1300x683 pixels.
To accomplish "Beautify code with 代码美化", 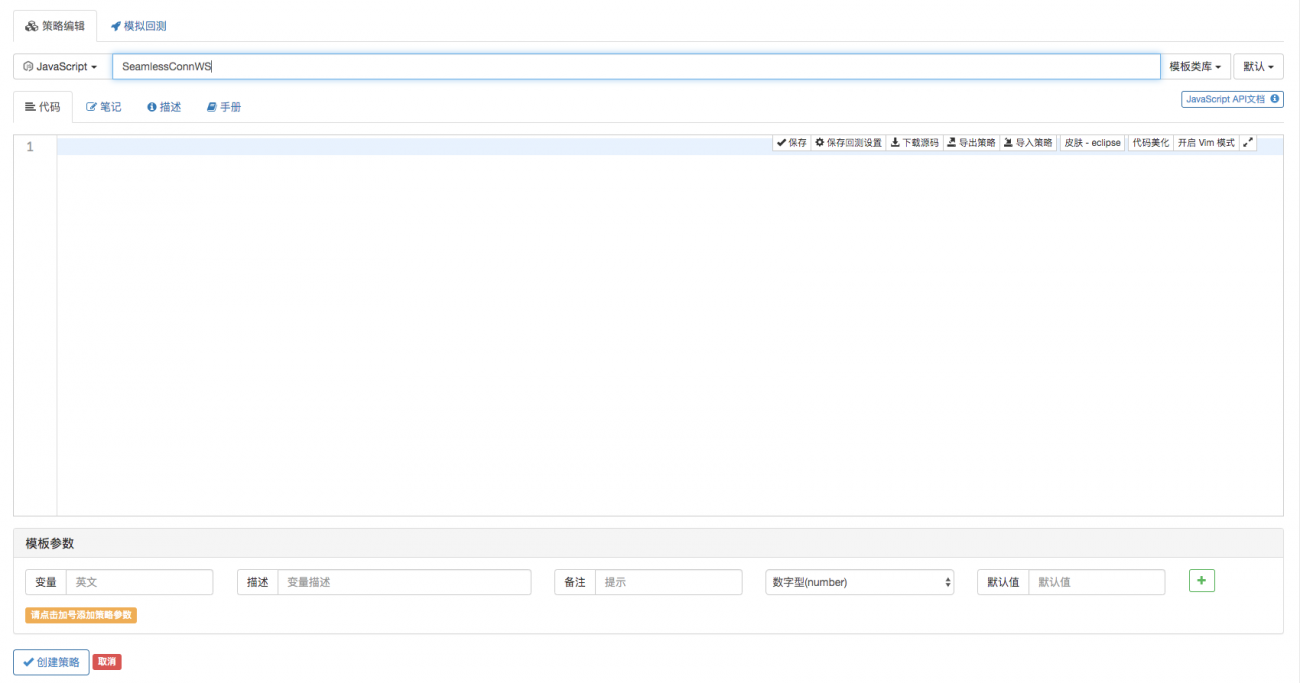I will point(1150,143).
